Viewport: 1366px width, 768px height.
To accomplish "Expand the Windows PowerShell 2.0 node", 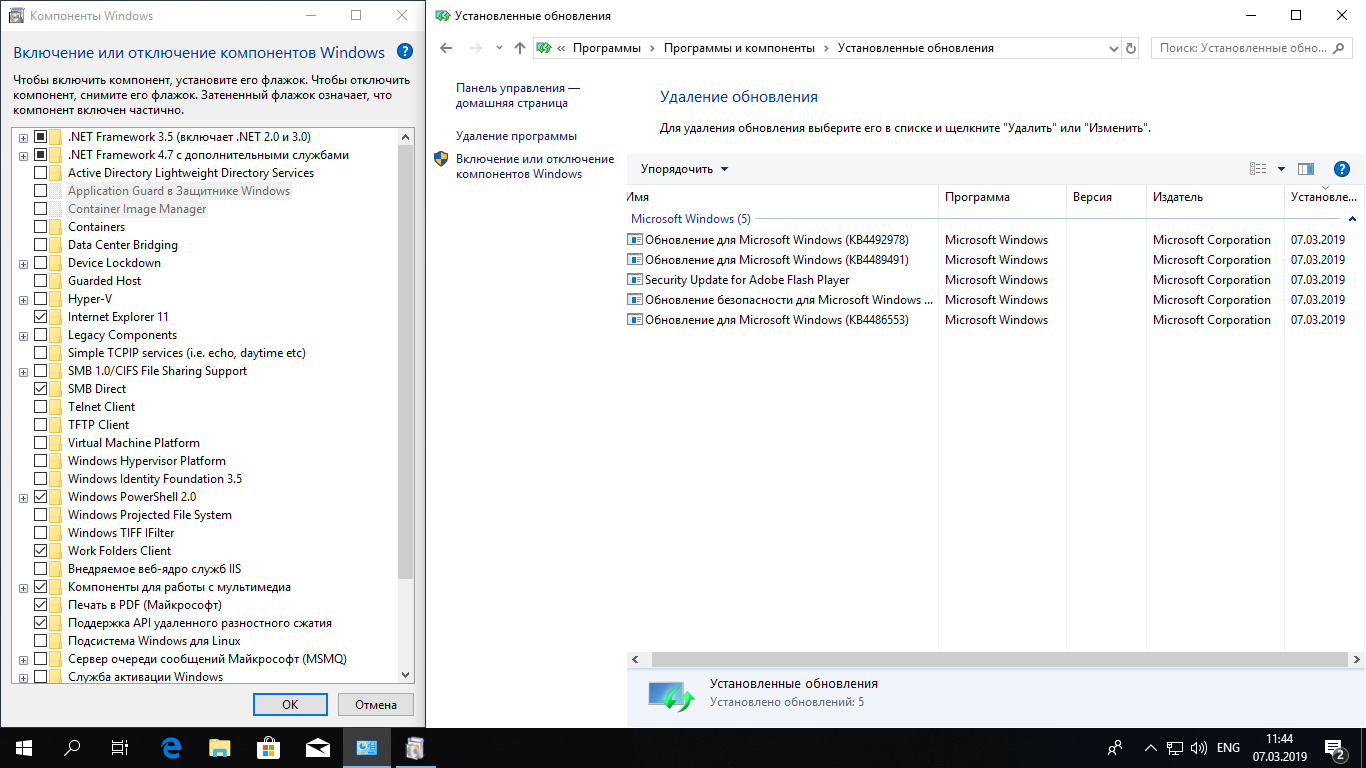I will click(x=23, y=497).
